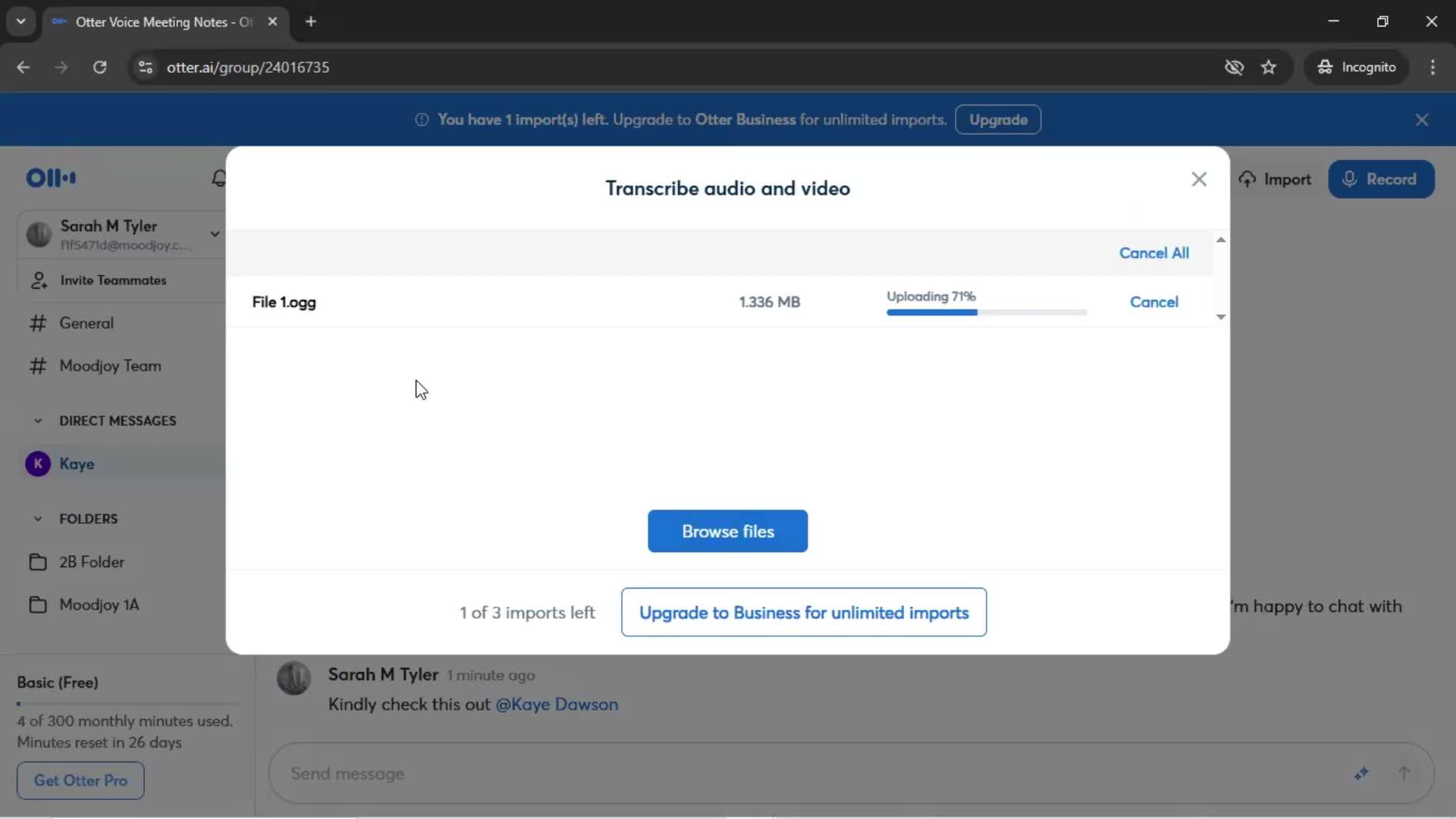The image size is (1456, 819).
Task: Dismiss the import limit banner
Action: pos(1422,120)
